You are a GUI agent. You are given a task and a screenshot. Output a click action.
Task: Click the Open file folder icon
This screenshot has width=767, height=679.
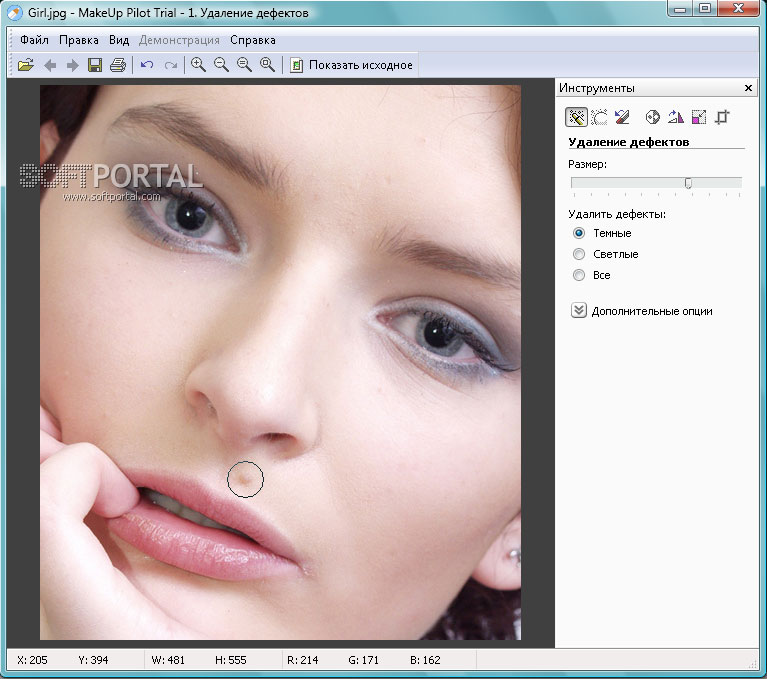click(x=26, y=65)
